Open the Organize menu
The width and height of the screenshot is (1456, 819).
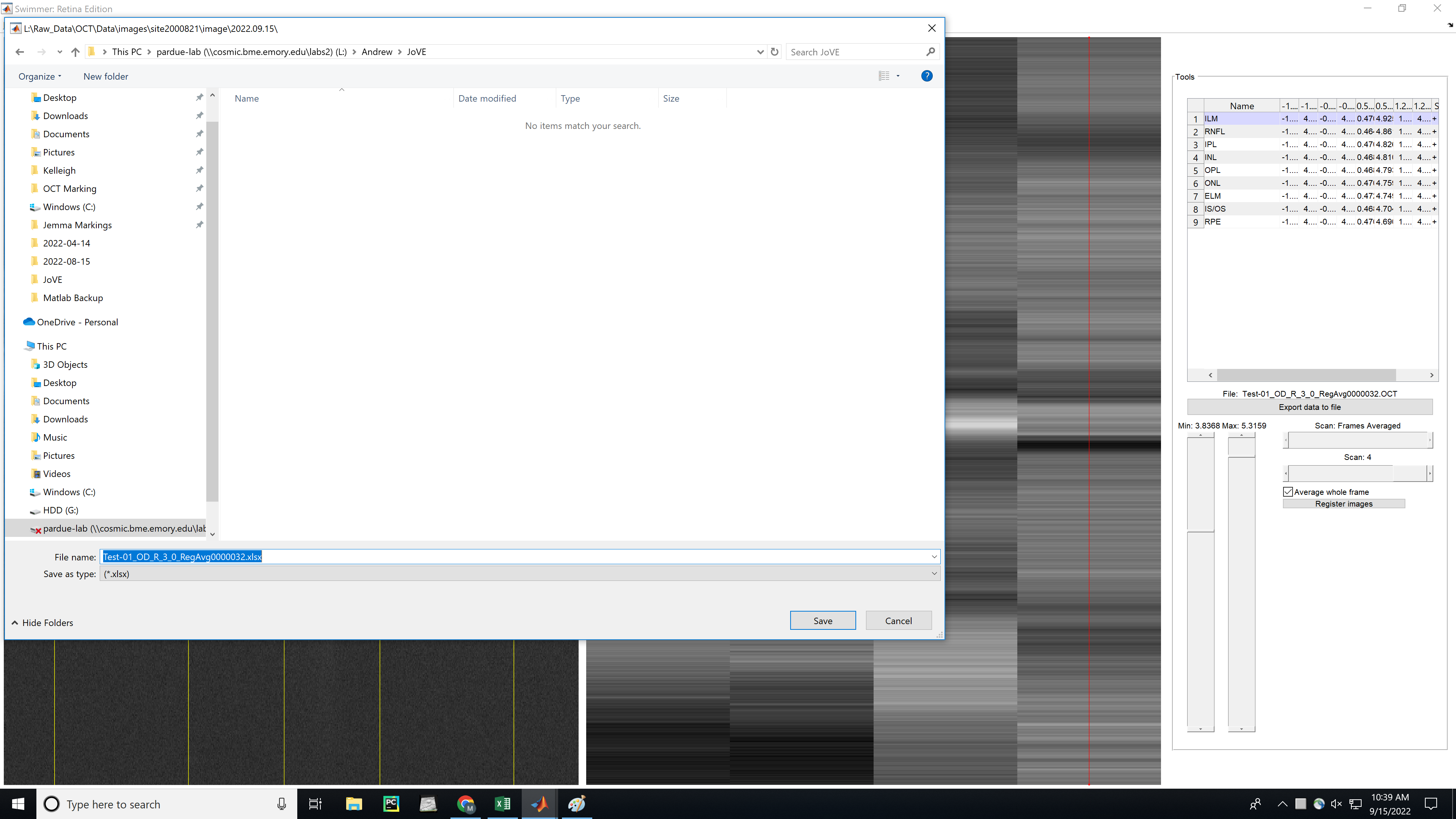tap(39, 76)
